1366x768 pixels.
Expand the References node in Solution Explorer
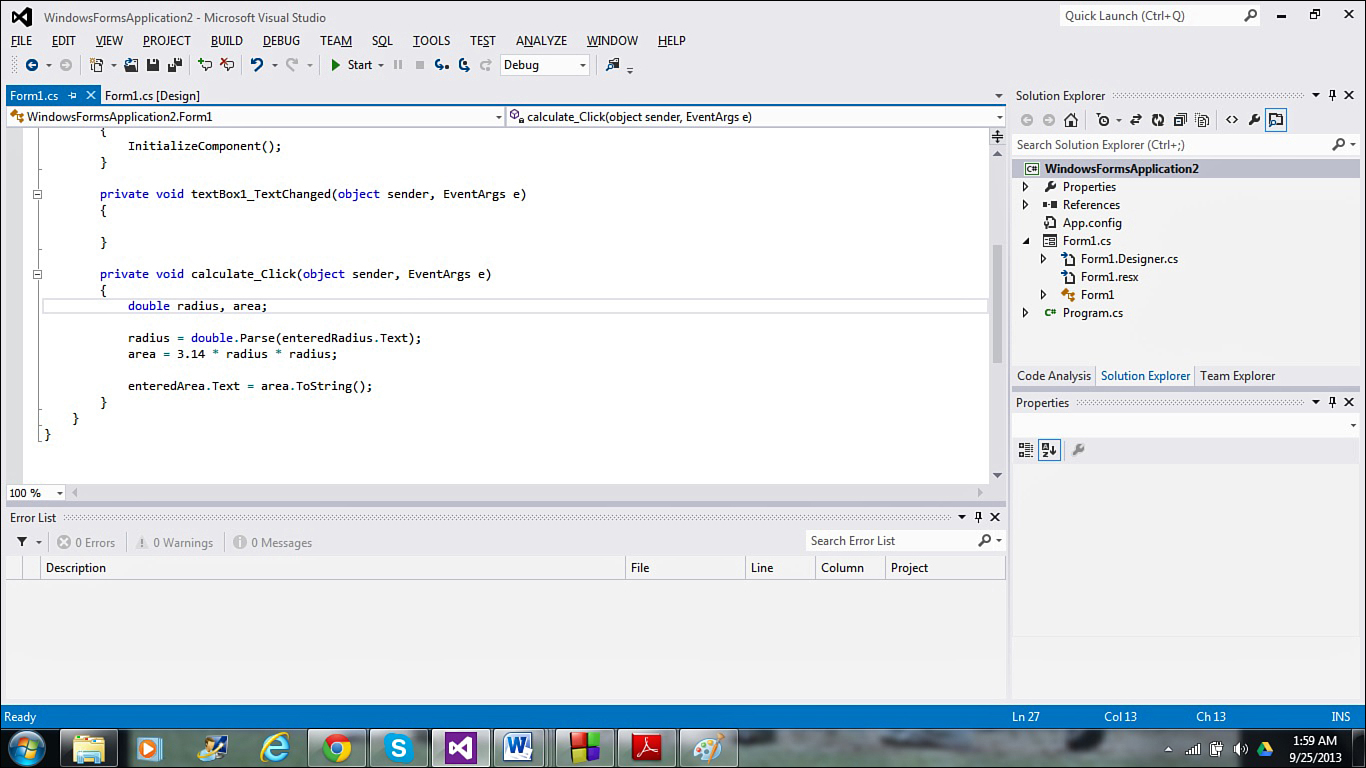click(1025, 205)
